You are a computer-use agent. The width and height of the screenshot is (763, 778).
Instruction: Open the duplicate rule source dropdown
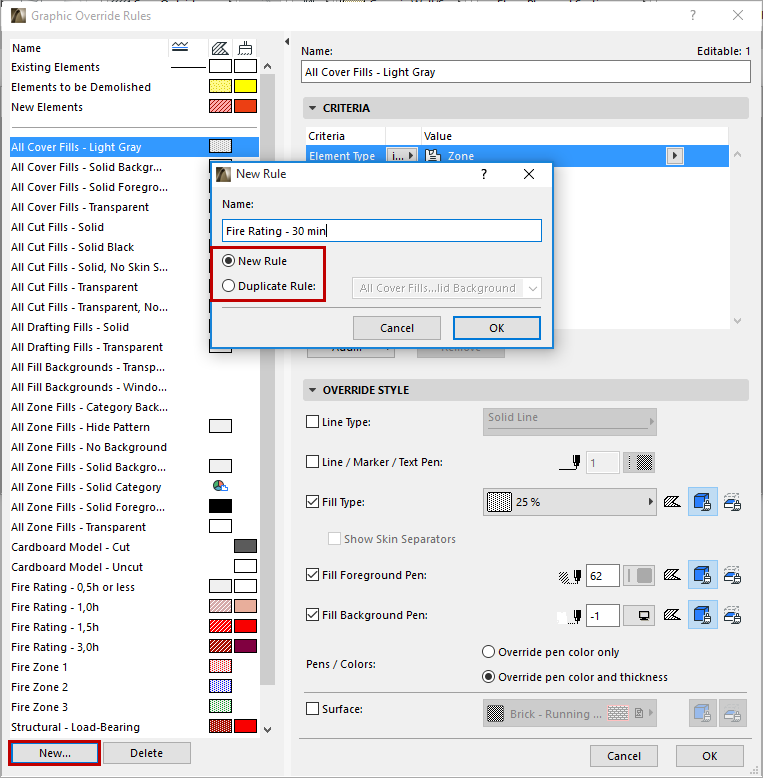pos(446,288)
